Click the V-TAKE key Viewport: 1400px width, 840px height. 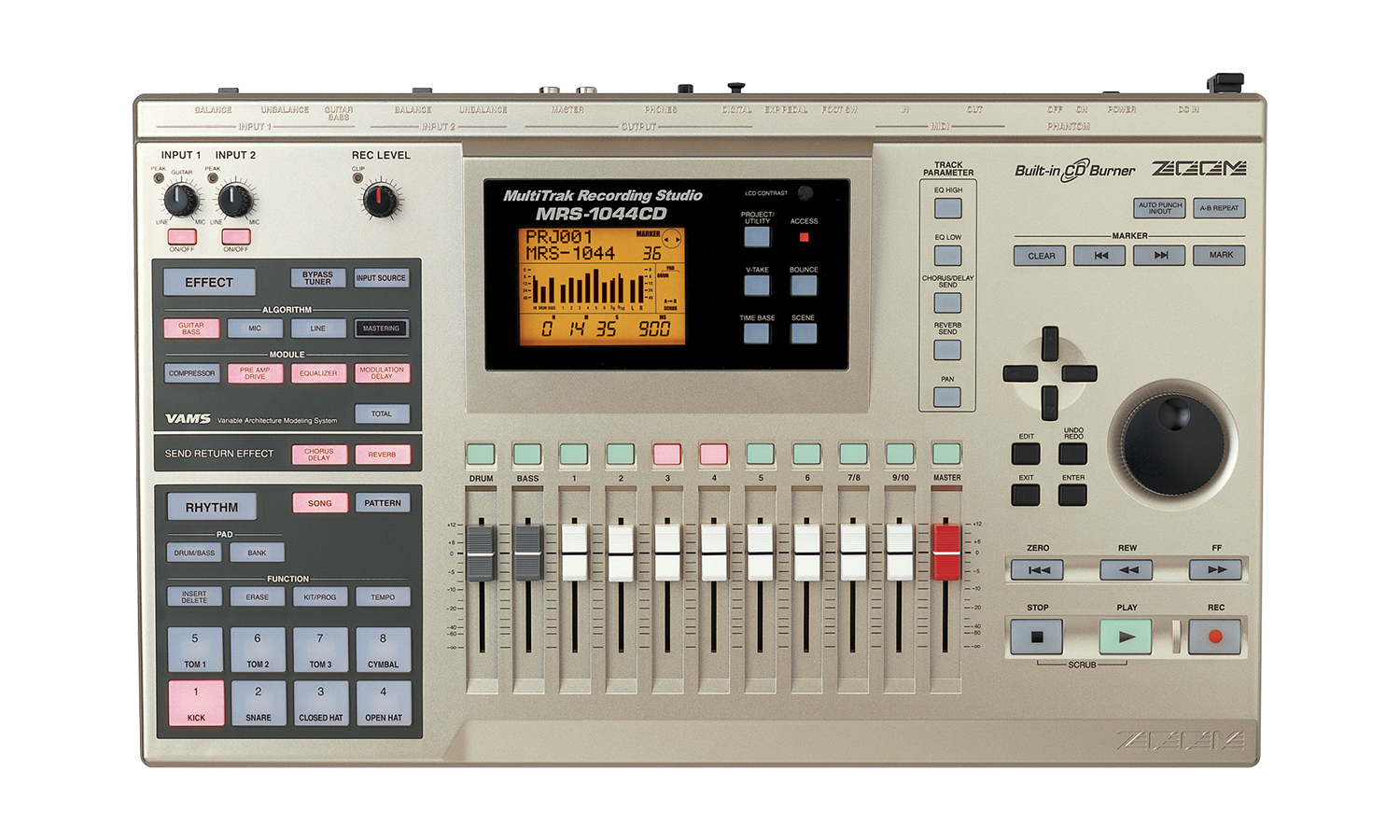click(x=757, y=285)
